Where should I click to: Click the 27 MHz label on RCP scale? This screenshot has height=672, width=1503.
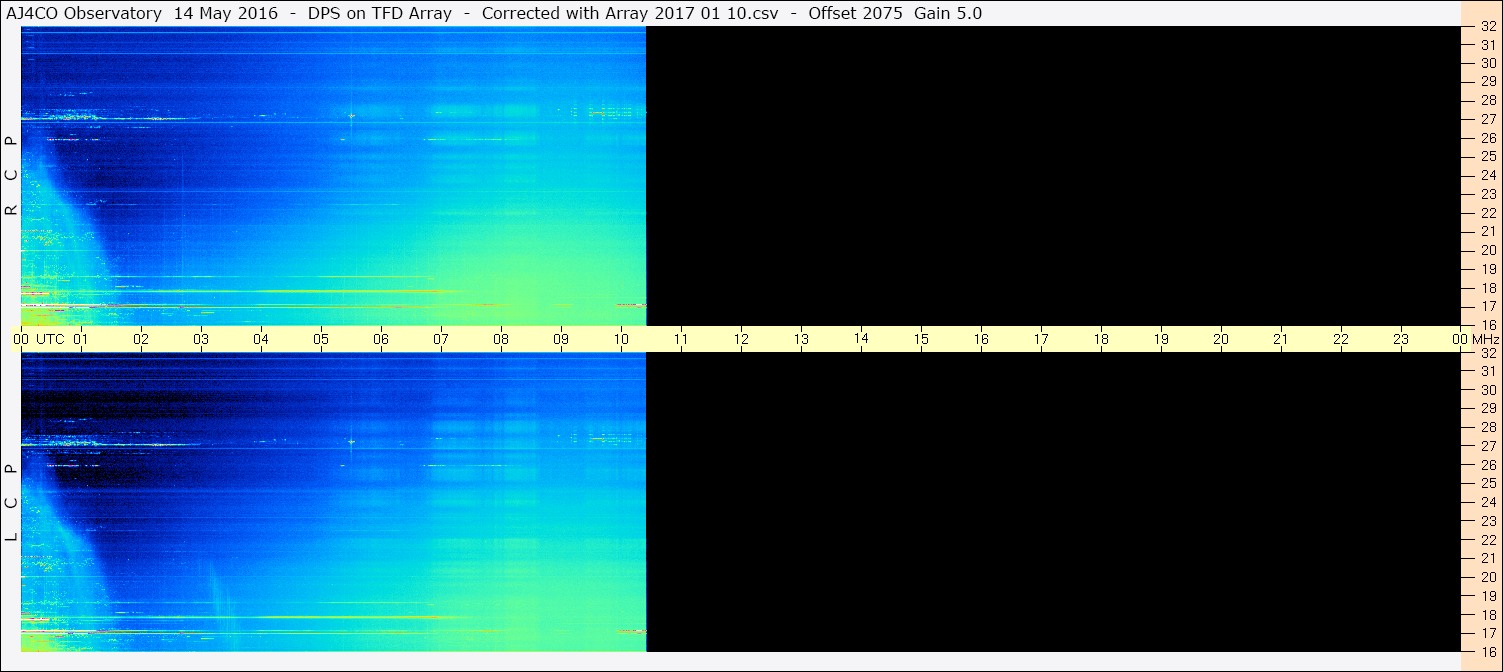[1488, 119]
